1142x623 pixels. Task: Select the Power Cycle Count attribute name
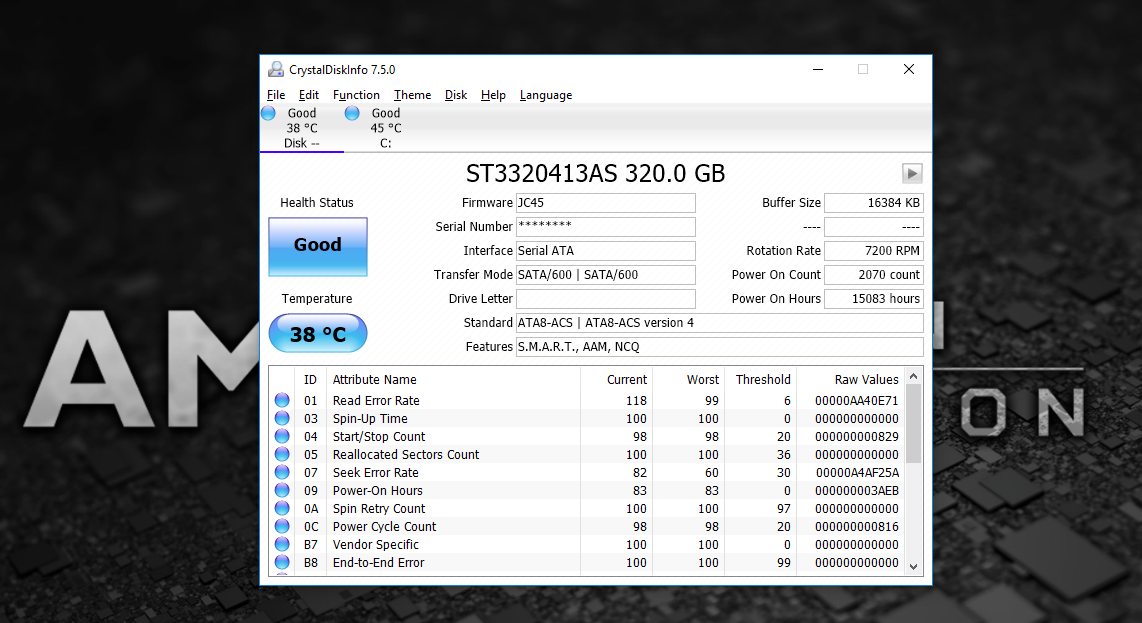[x=385, y=526]
